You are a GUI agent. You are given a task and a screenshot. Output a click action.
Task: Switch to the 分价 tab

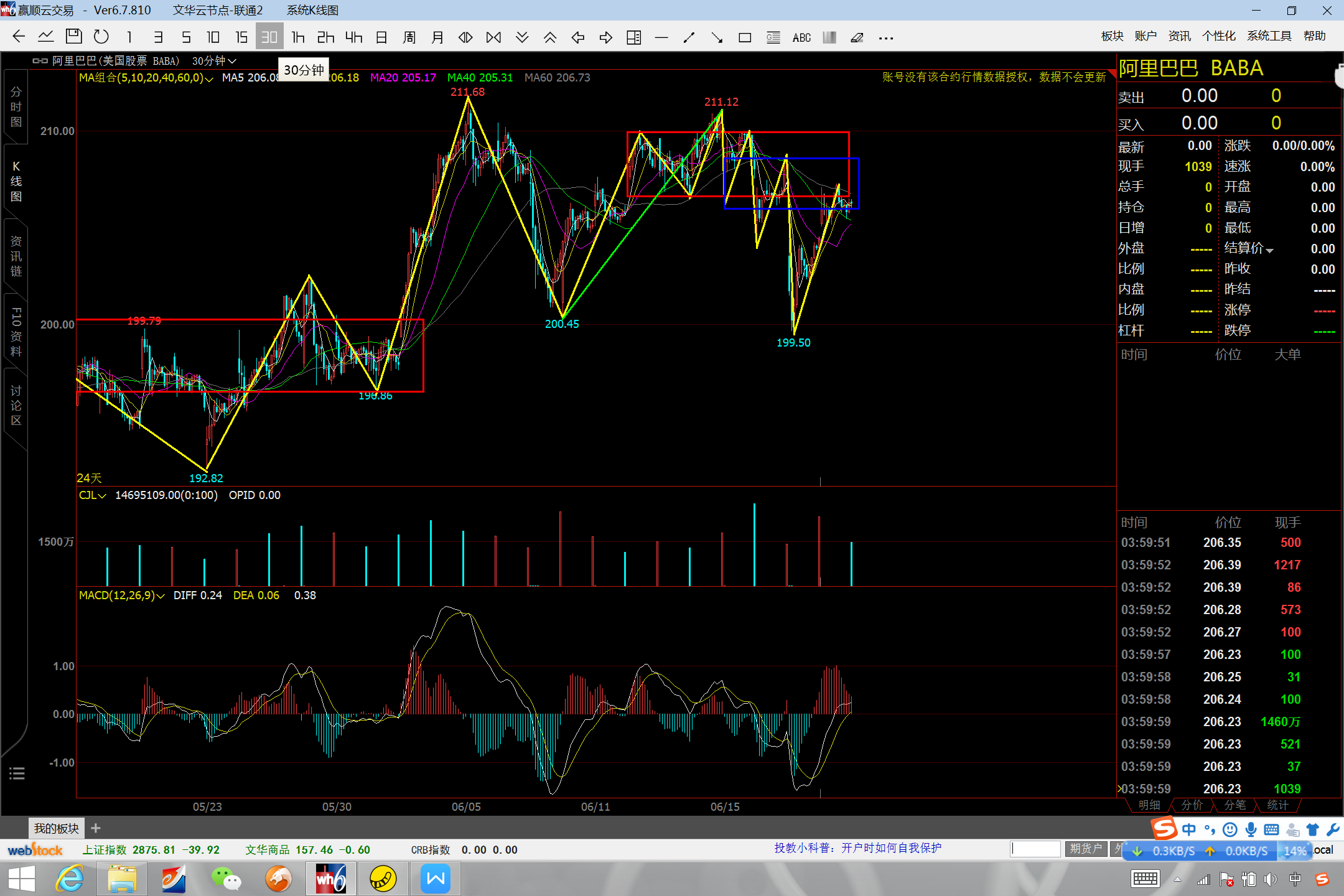coord(1192,805)
